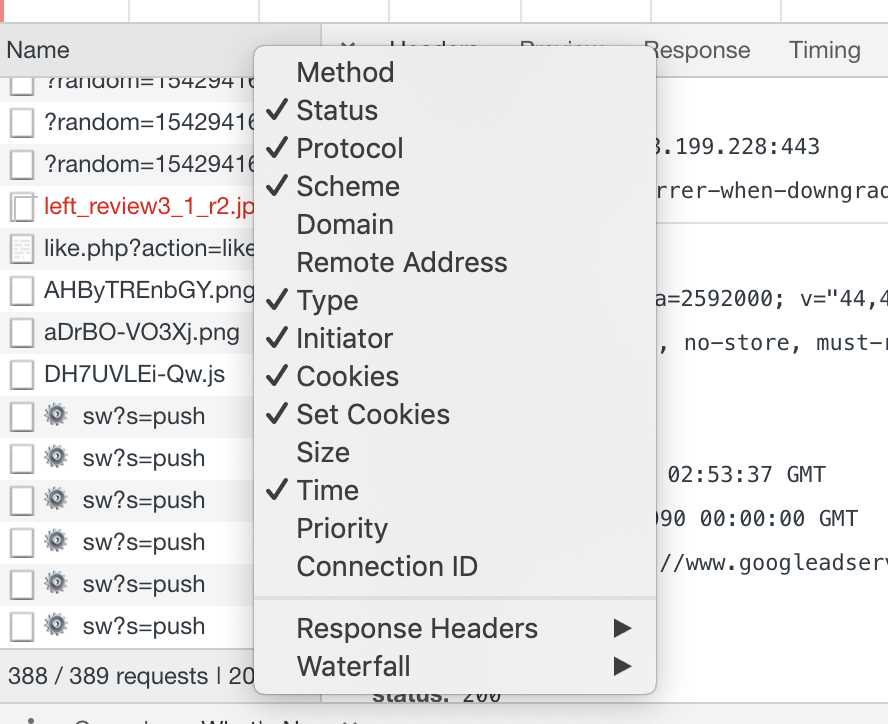
Task: Click the file icon next to aDrBO-VO3Xj.png
Action: pos(22,333)
